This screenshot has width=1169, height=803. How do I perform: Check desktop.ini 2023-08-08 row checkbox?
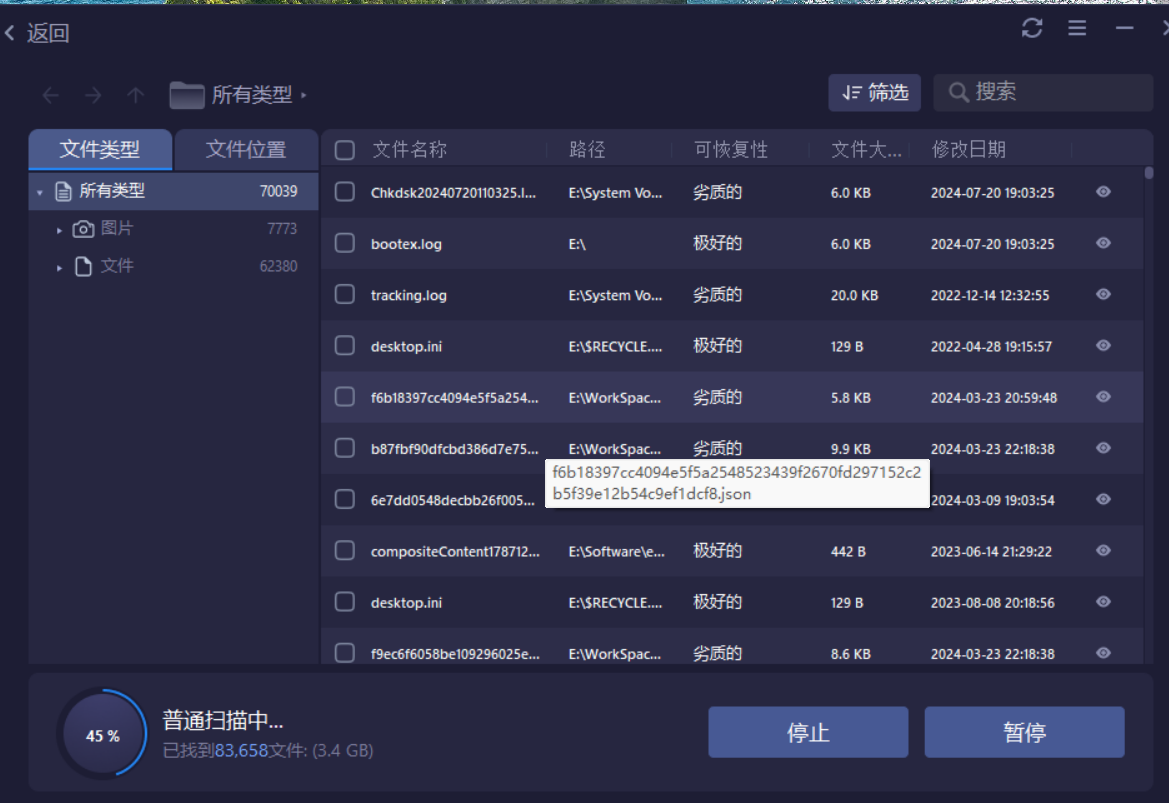coord(344,602)
